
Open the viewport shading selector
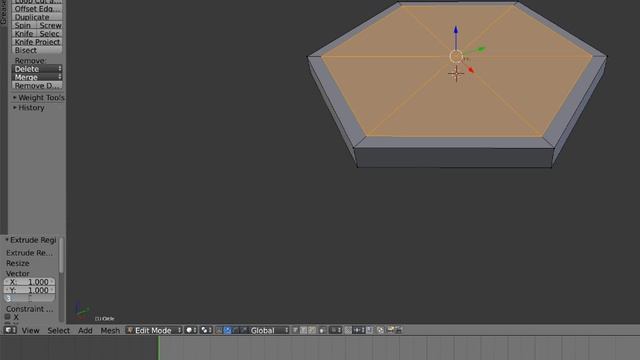pos(191,330)
